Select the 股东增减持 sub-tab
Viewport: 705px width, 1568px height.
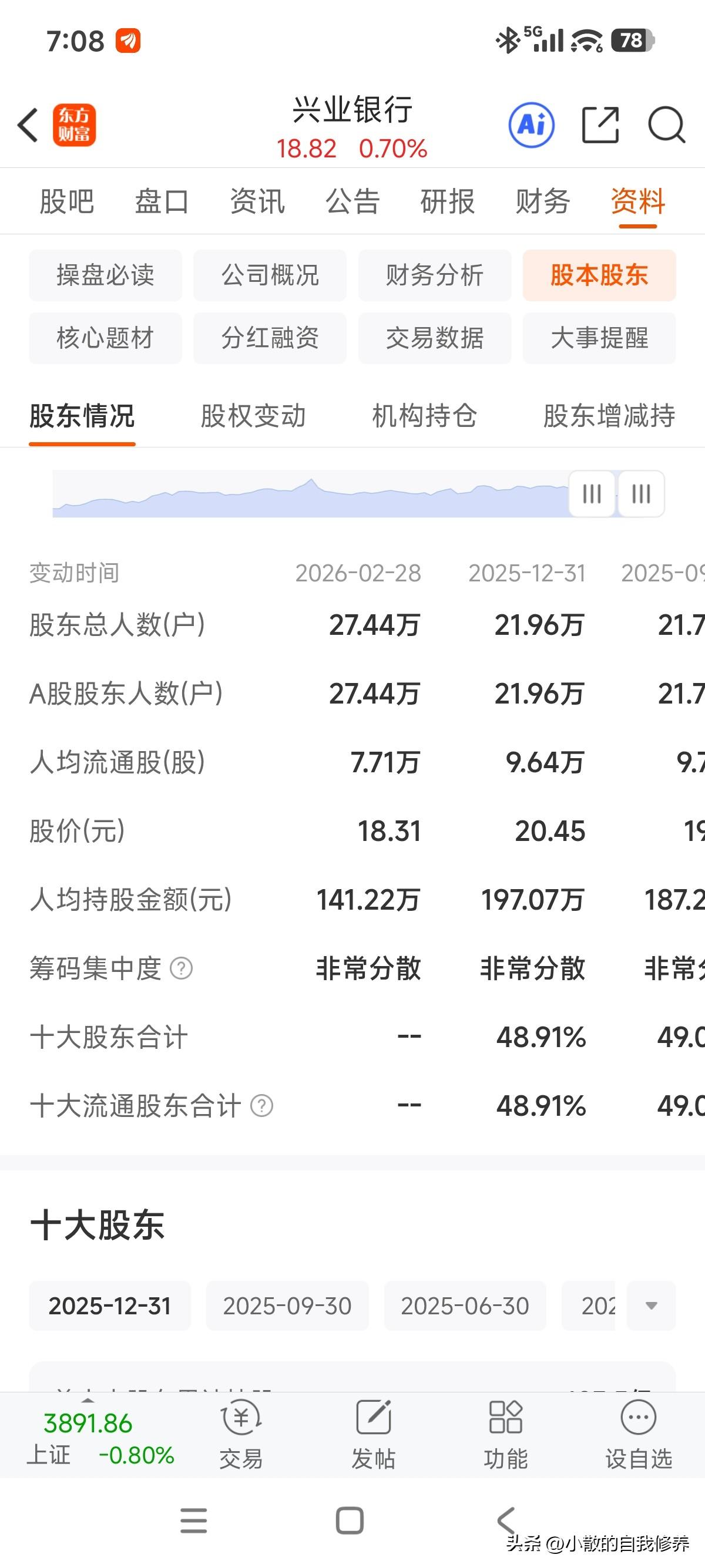[x=609, y=416]
